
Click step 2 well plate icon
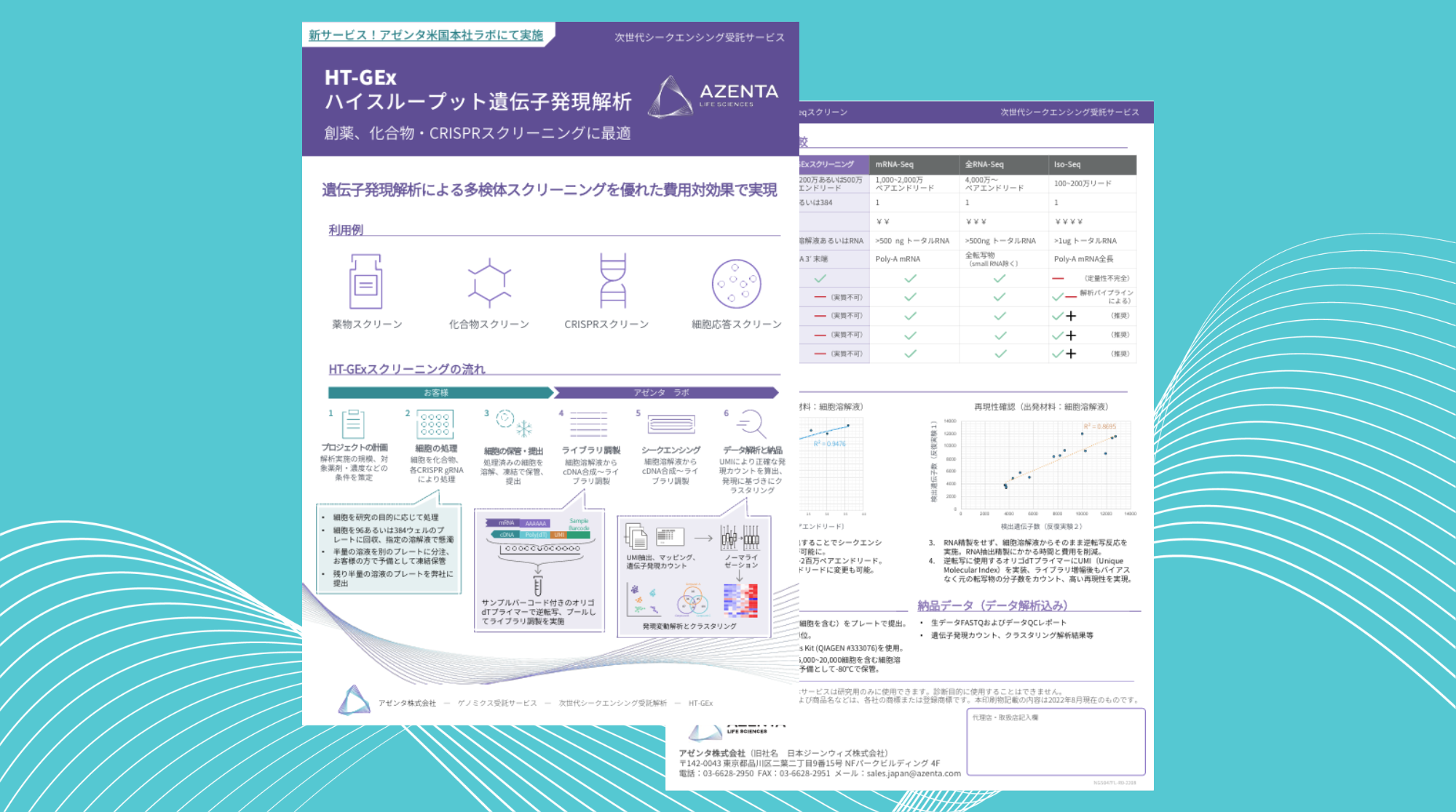[x=435, y=424]
